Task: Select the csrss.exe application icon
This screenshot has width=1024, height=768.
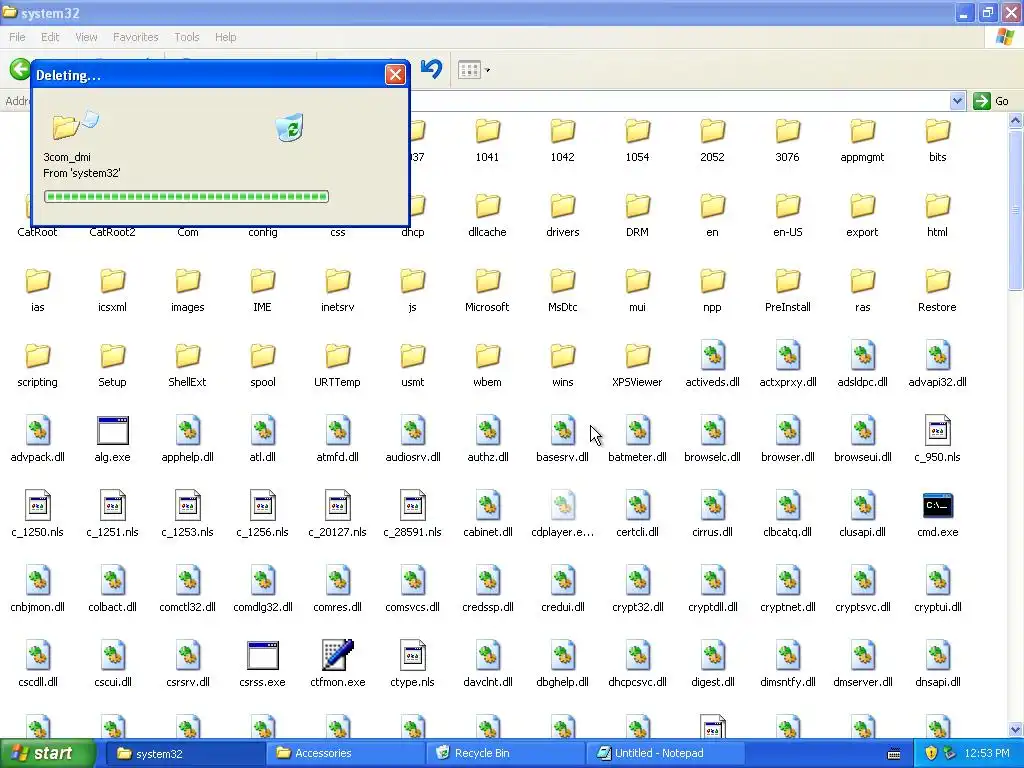Action: (x=263, y=655)
